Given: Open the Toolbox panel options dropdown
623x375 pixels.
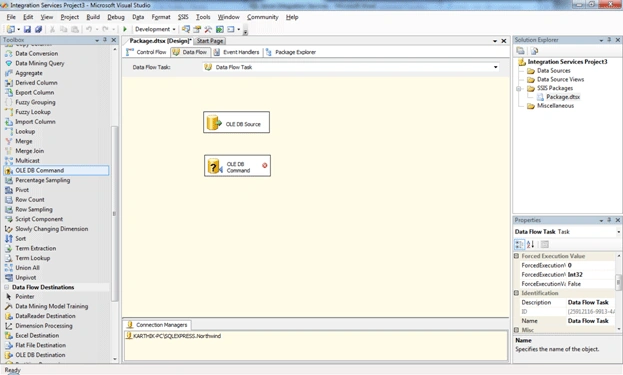Looking at the screenshot, I should pyautogui.click(x=97, y=40).
